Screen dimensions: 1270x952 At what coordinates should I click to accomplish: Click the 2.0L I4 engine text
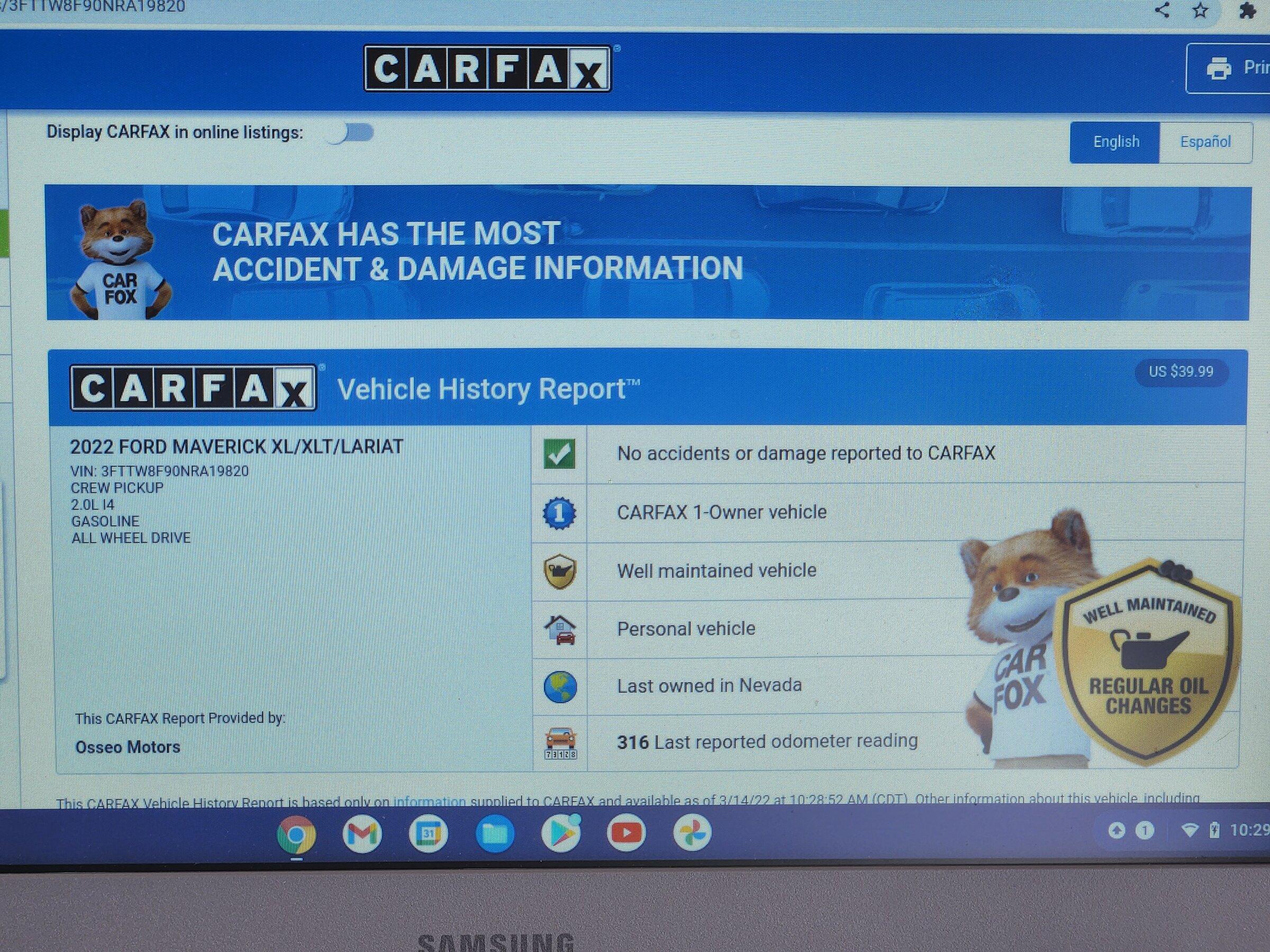tap(93, 505)
